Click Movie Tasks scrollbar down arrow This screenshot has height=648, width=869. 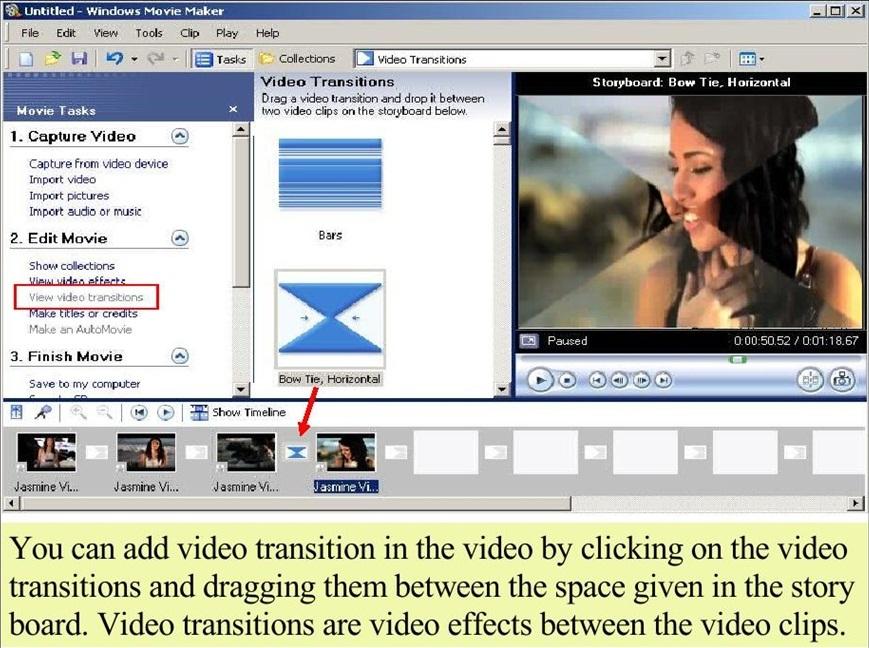click(241, 389)
